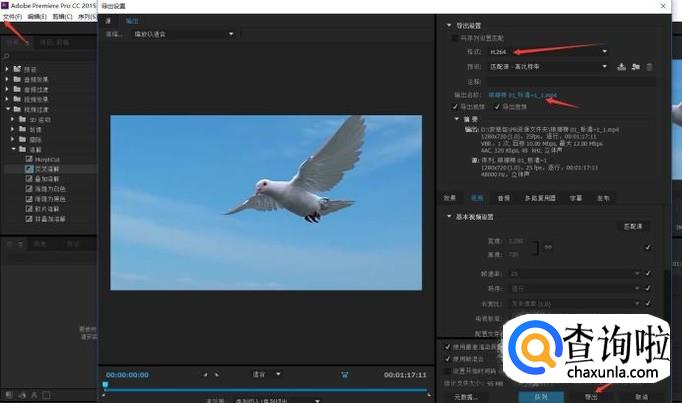The image size is (682, 403).
Task: Switch to the 字幕 captions tab
Action: tap(576, 198)
